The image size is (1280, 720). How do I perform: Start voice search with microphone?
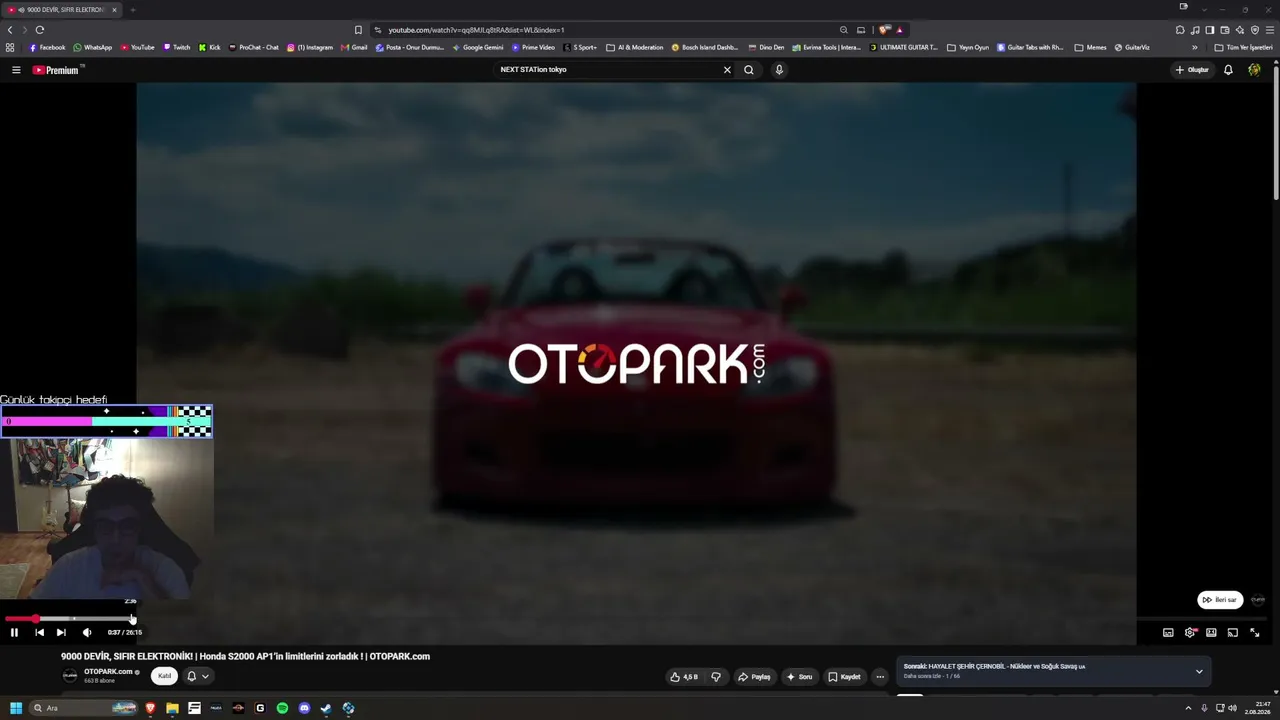[779, 70]
